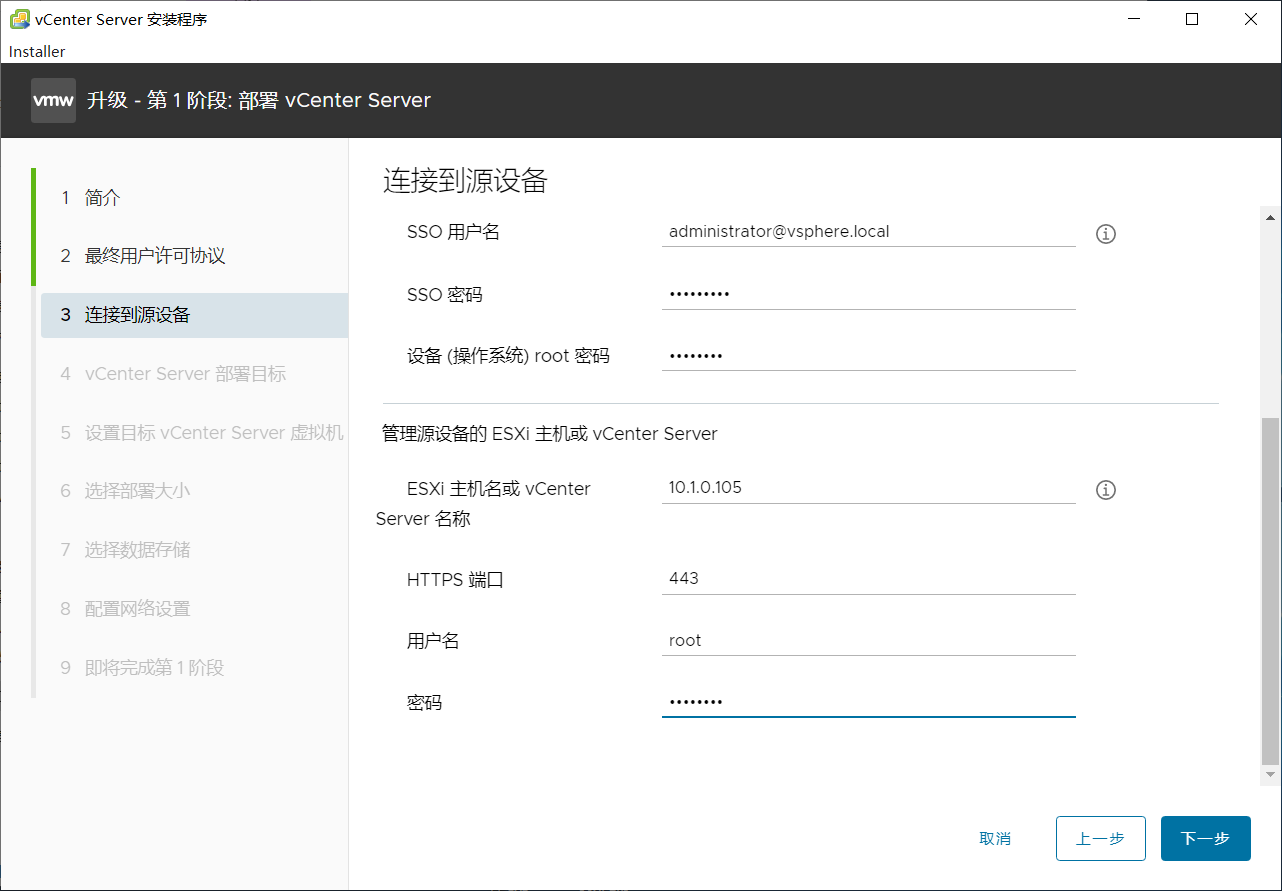Click the ESXi 主机名 input showing 10.1.0.105

coord(868,487)
